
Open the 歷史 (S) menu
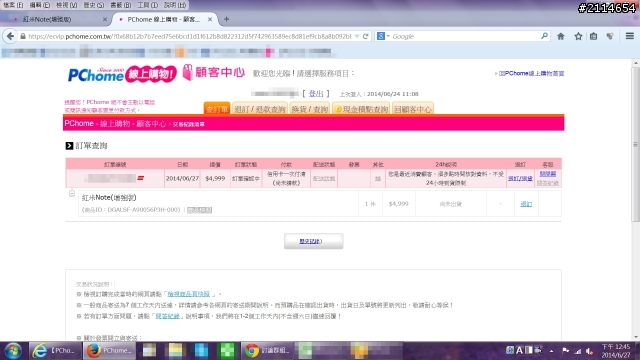click(x=93, y=5)
